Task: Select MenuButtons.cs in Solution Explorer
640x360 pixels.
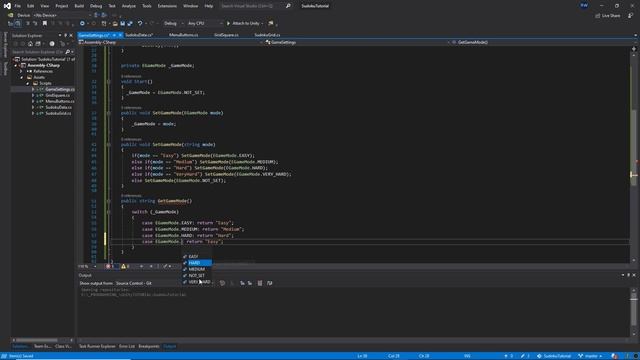Action: 60,101
